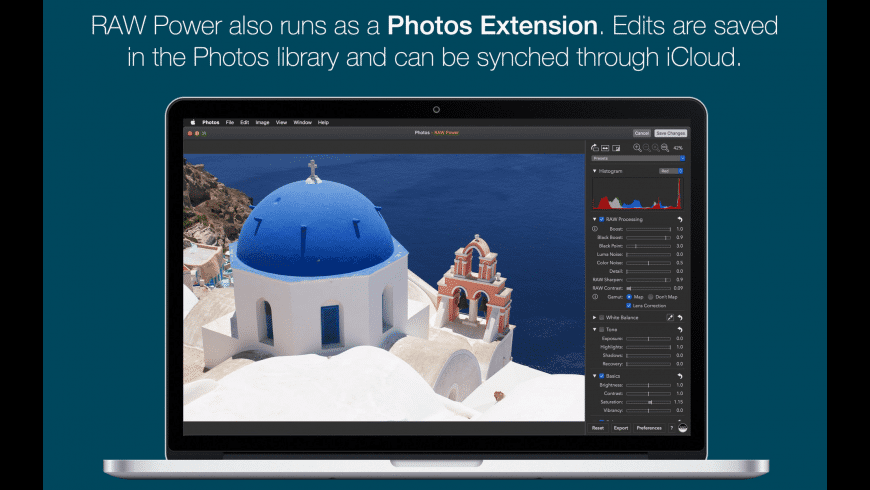Open the histogram channel dropdown
Viewport: 870px width, 490px height.
(x=671, y=171)
